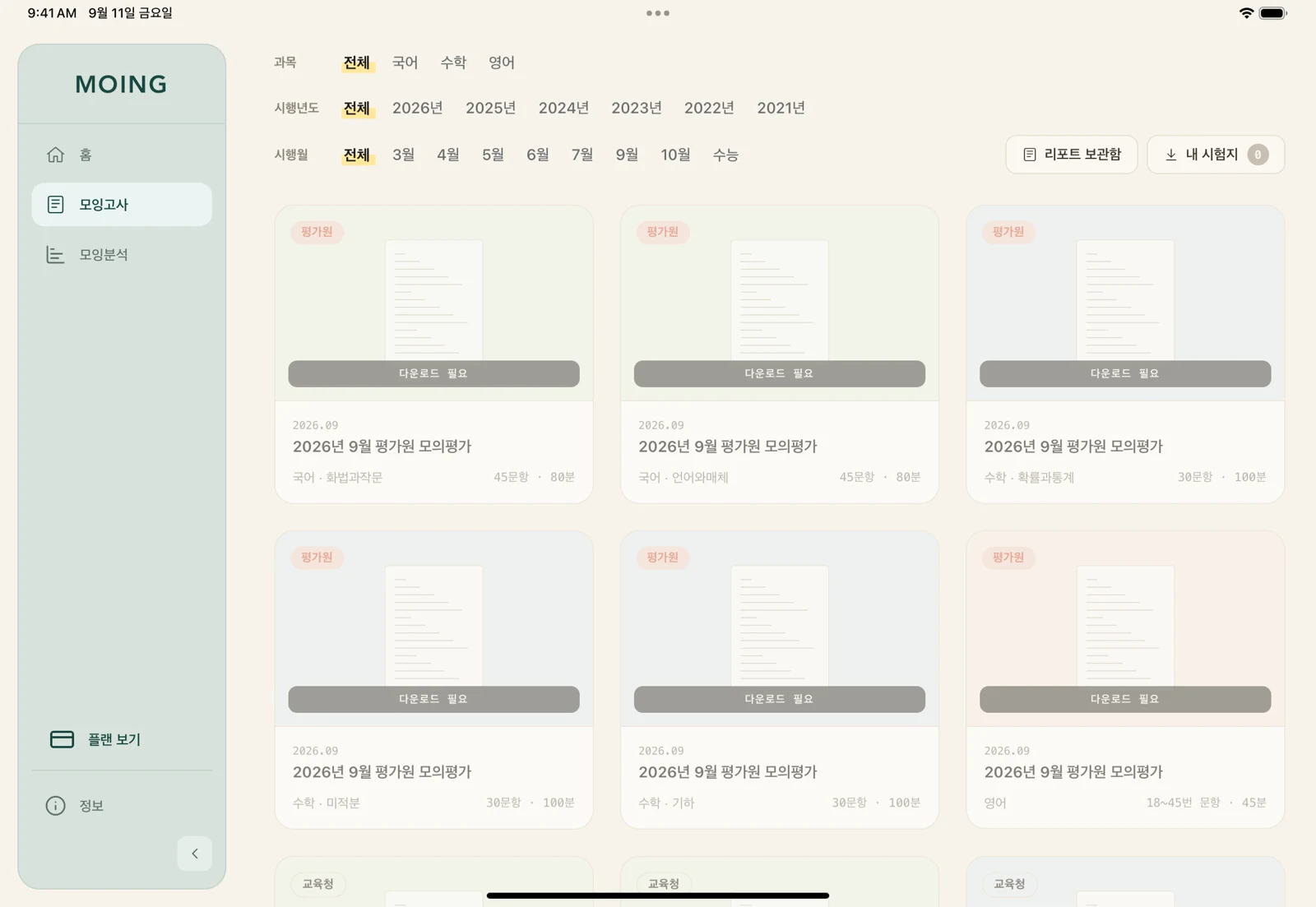
Task: Select the 모잉고사 document icon
Action: (x=55, y=205)
